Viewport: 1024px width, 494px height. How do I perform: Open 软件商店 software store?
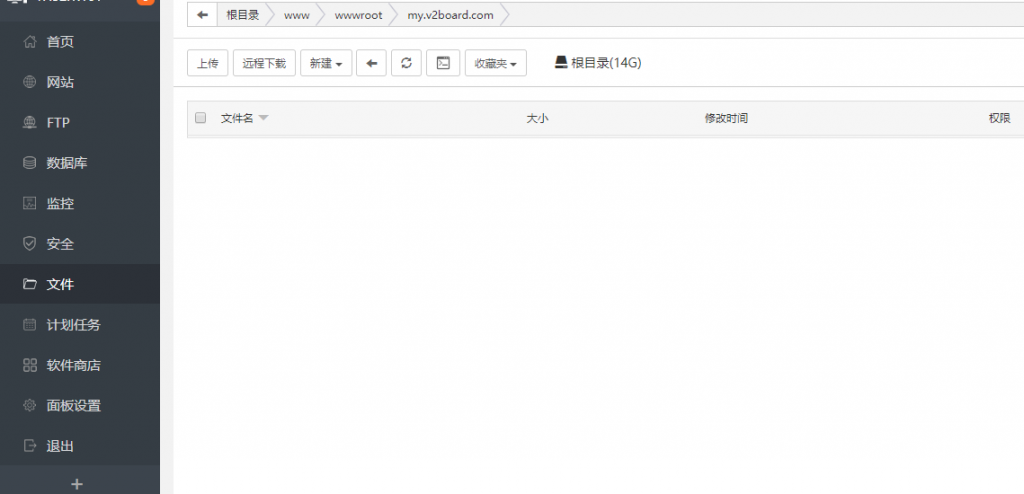click(x=73, y=365)
